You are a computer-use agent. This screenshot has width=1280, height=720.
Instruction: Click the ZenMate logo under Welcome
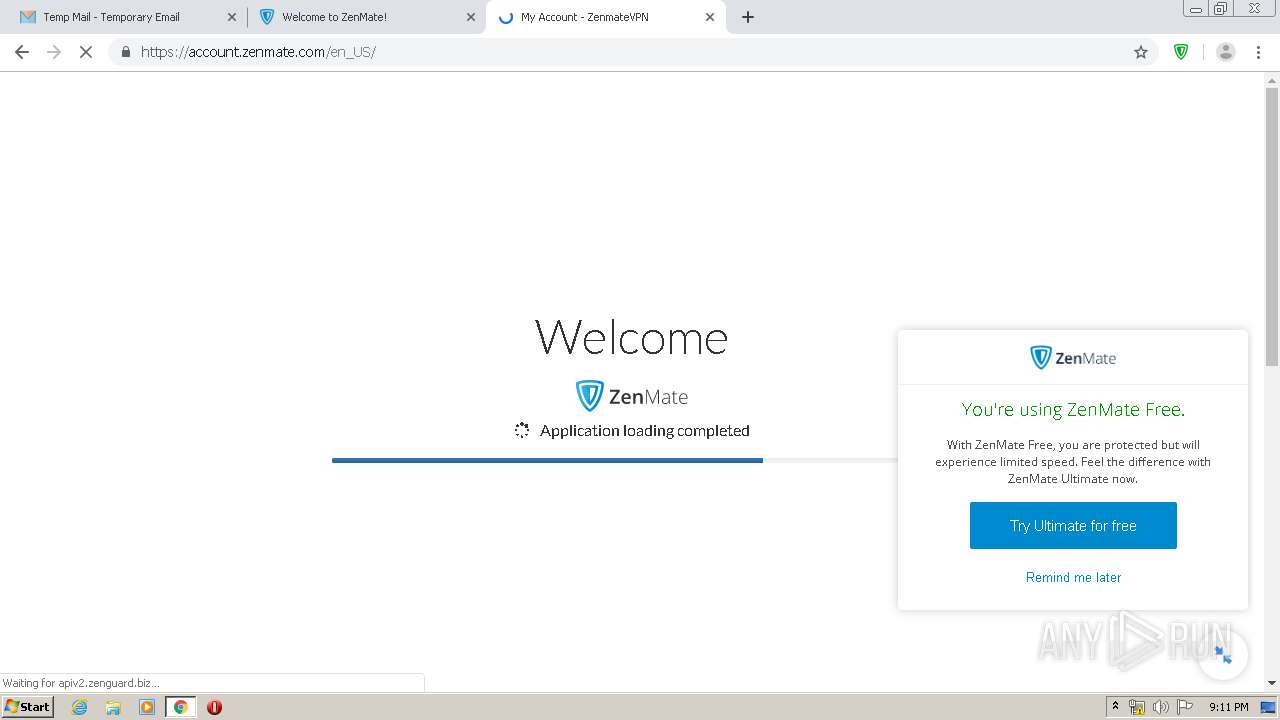[632, 397]
